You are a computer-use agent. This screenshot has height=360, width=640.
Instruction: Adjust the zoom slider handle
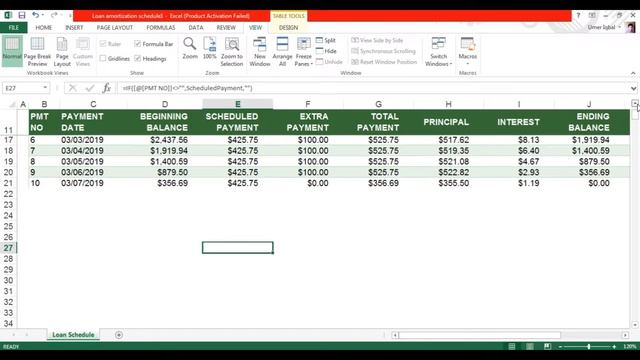[589, 347]
